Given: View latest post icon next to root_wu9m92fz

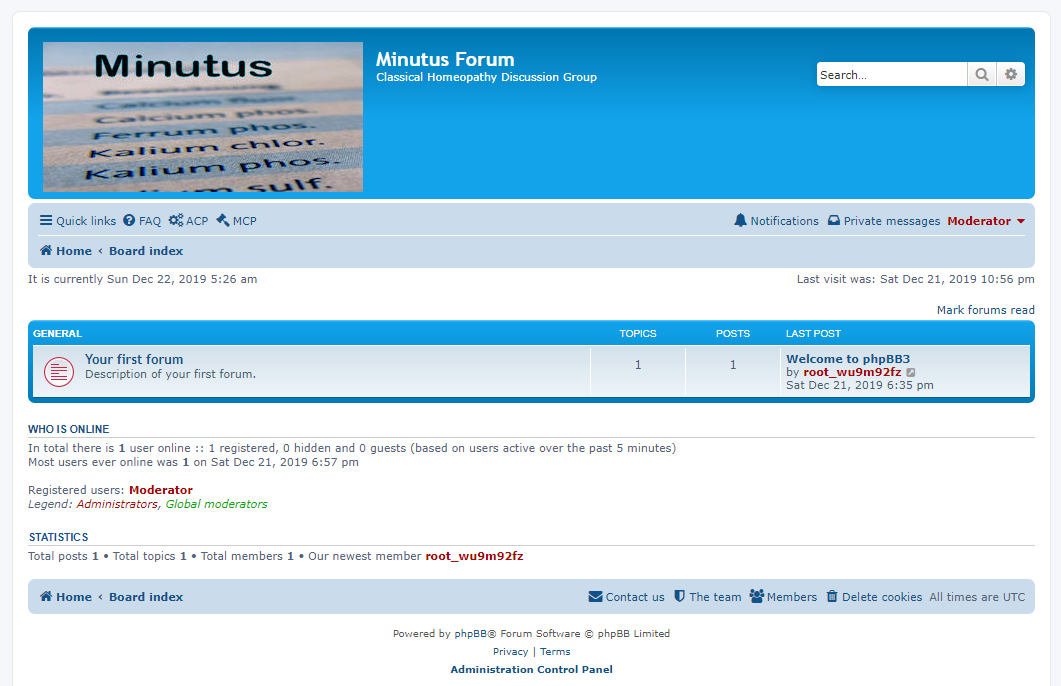Looking at the screenshot, I should tap(911, 373).
